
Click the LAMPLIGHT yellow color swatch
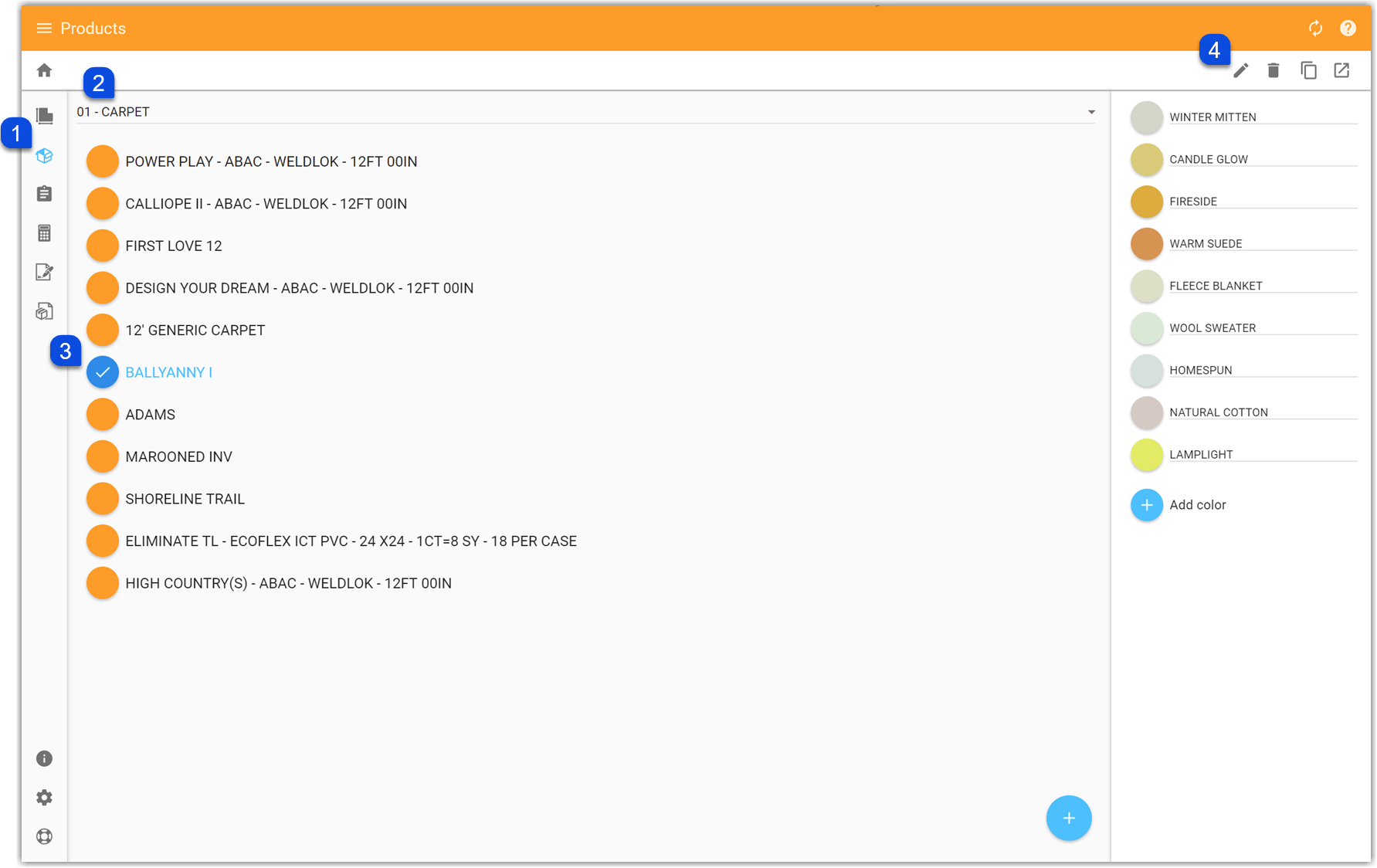click(x=1147, y=455)
